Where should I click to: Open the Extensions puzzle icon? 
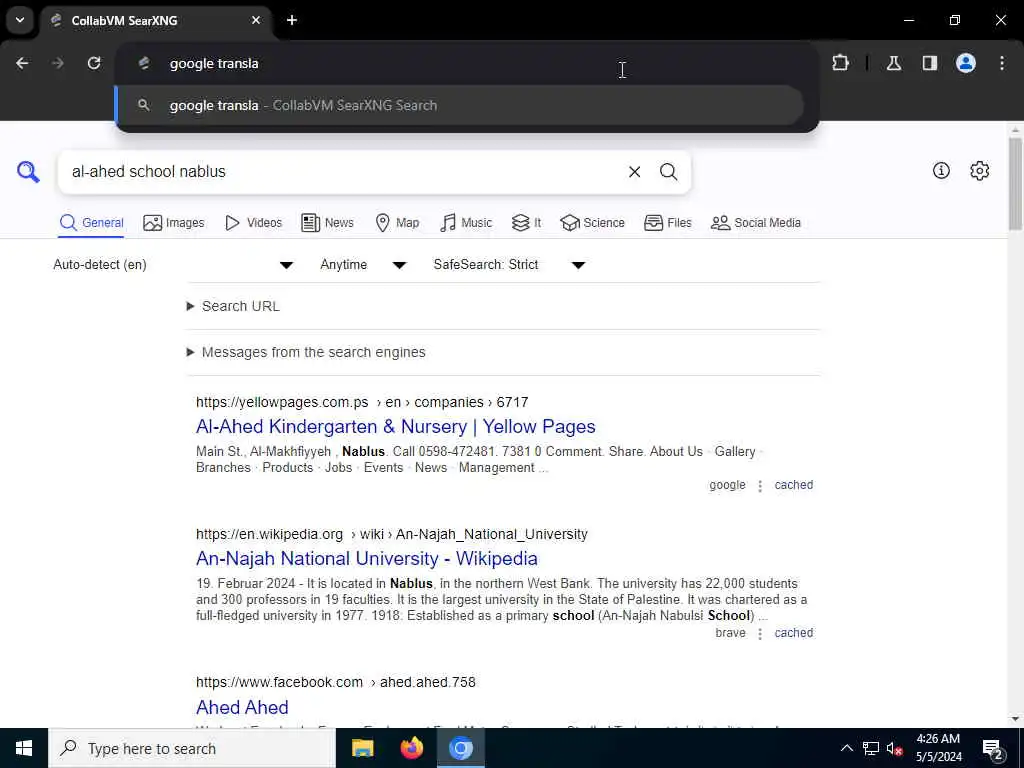[840, 63]
